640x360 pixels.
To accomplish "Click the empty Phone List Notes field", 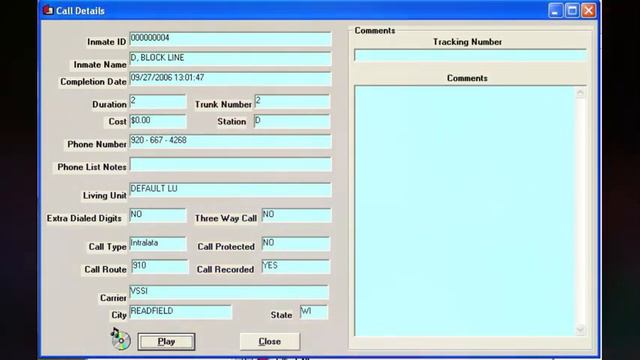I will [x=230, y=164].
